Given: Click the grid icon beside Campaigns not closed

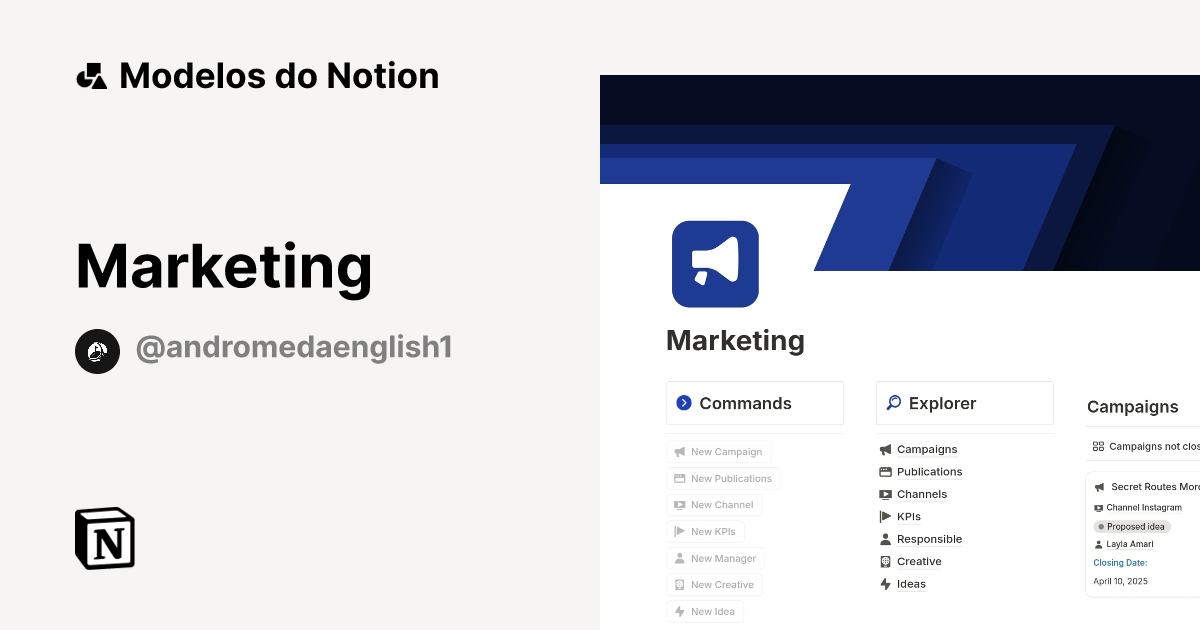Looking at the screenshot, I should pyautogui.click(x=1098, y=446).
